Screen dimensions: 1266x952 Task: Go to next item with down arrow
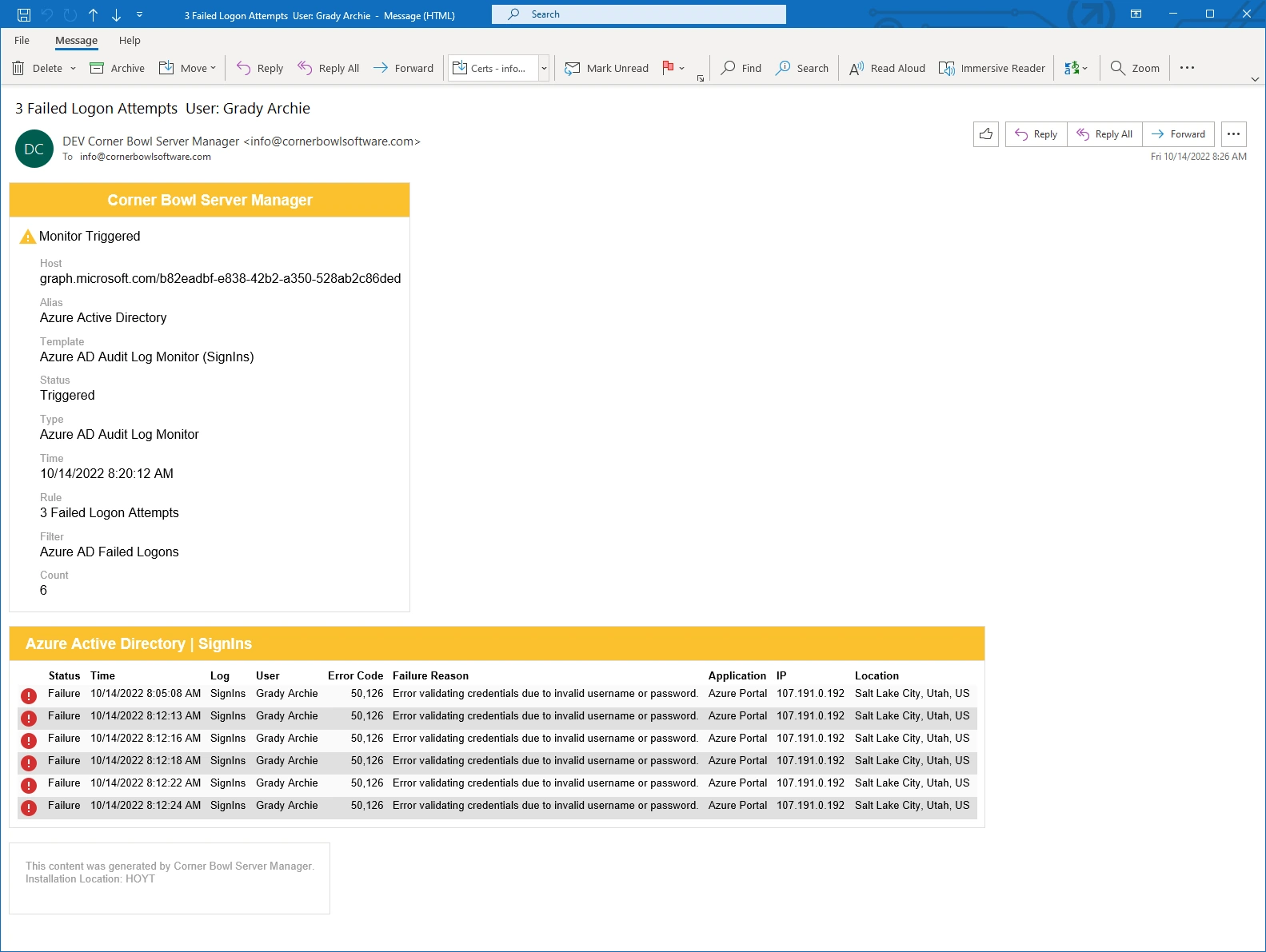(116, 14)
